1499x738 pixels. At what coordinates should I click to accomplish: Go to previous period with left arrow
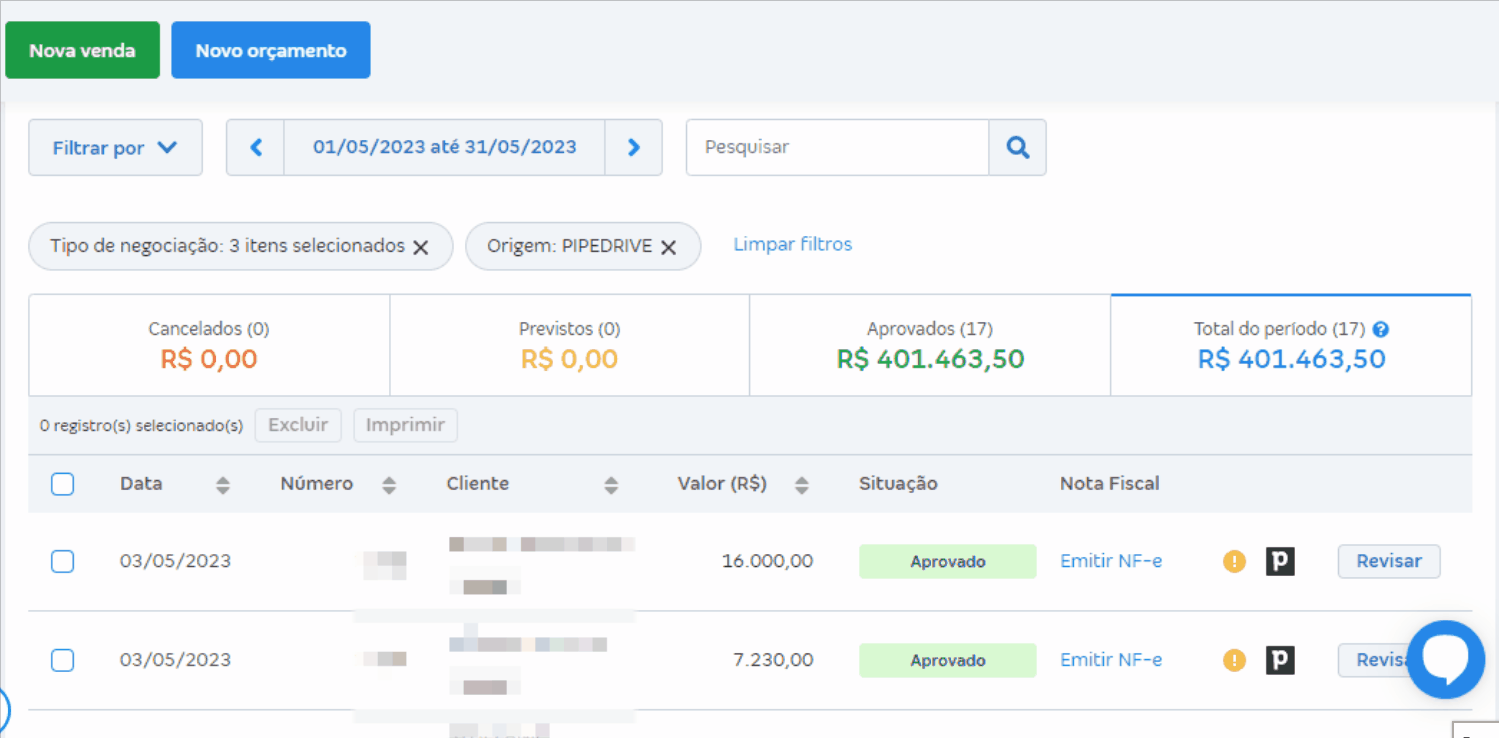coord(256,147)
